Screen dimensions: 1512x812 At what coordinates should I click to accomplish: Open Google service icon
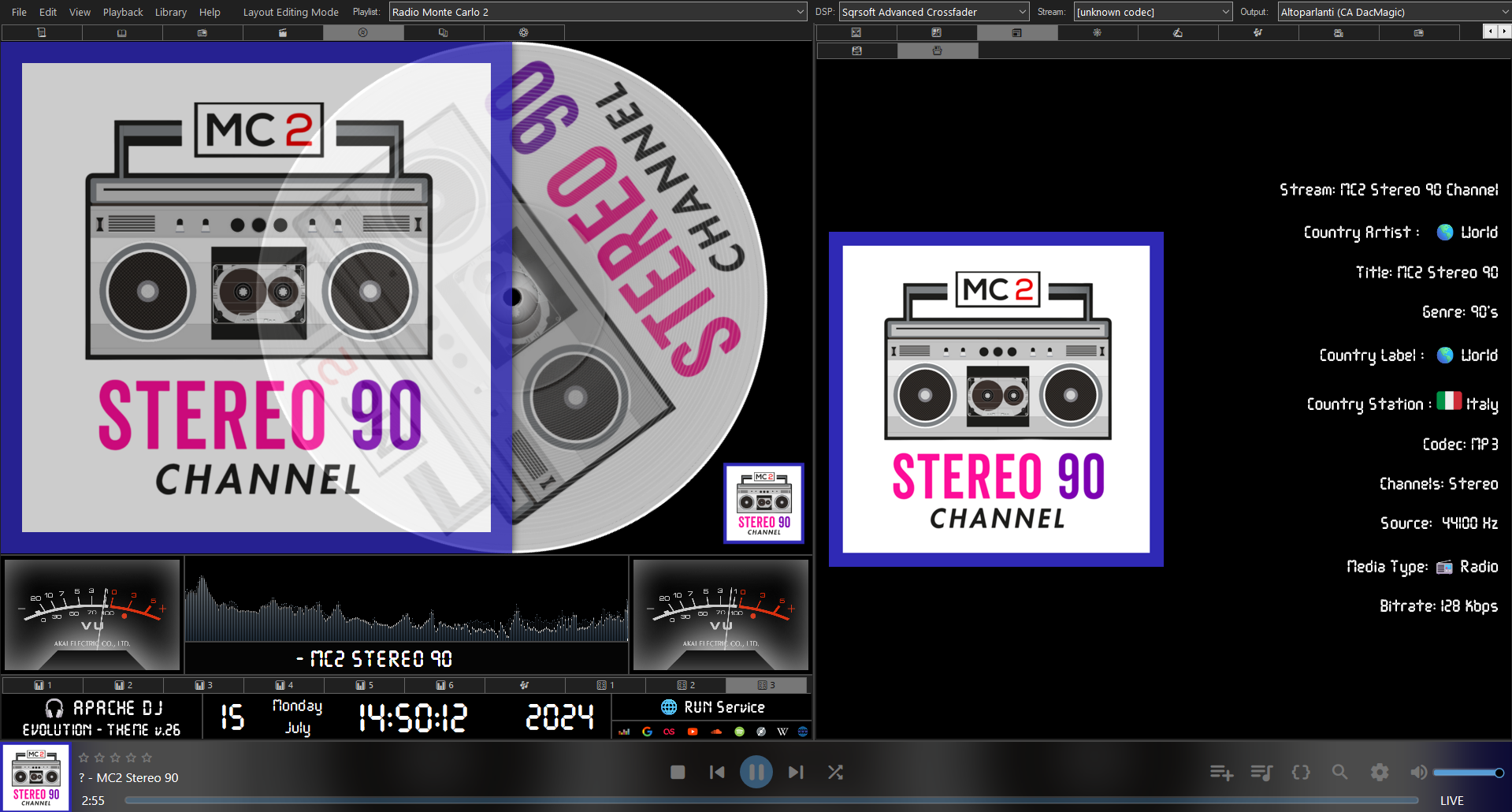pyautogui.click(x=647, y=732)
